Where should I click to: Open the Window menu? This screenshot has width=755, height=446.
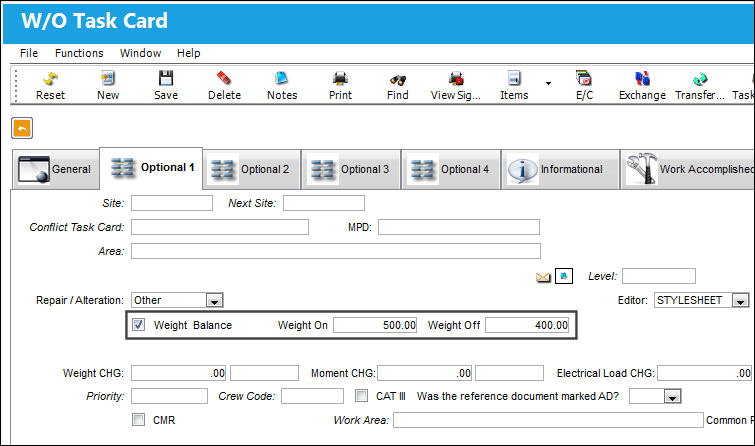(x=140, y=53)
